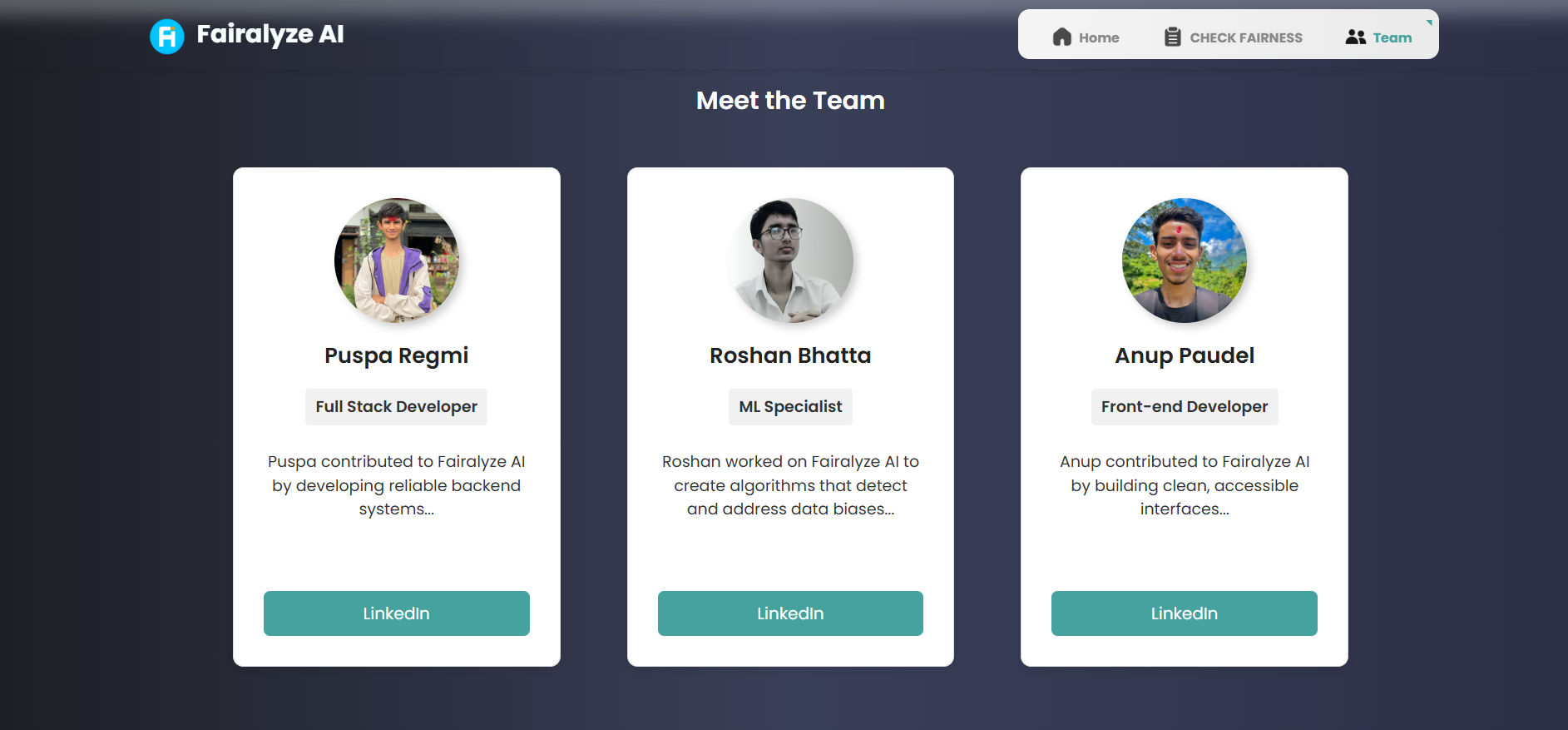Open Puspa Regmi's LinkedIn button

click(x=397, y=613)
